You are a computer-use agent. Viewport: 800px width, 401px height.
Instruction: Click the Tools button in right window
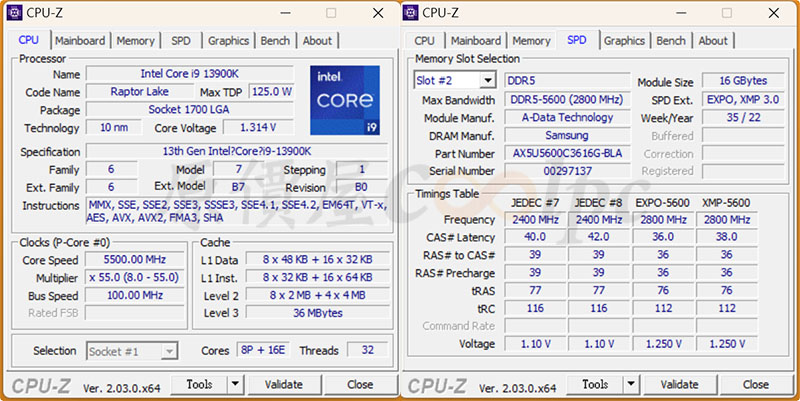coord(595,384)
